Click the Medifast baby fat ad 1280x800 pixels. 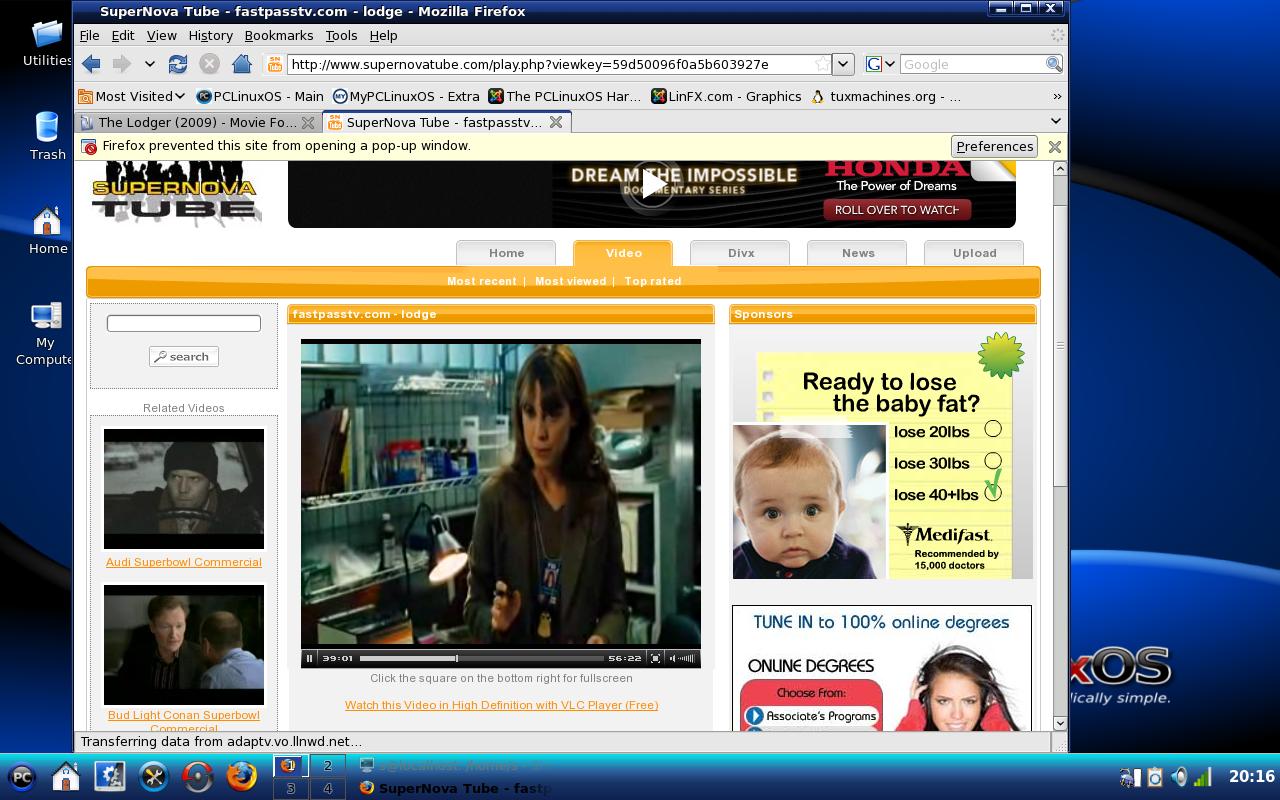[x=882, y=456]
